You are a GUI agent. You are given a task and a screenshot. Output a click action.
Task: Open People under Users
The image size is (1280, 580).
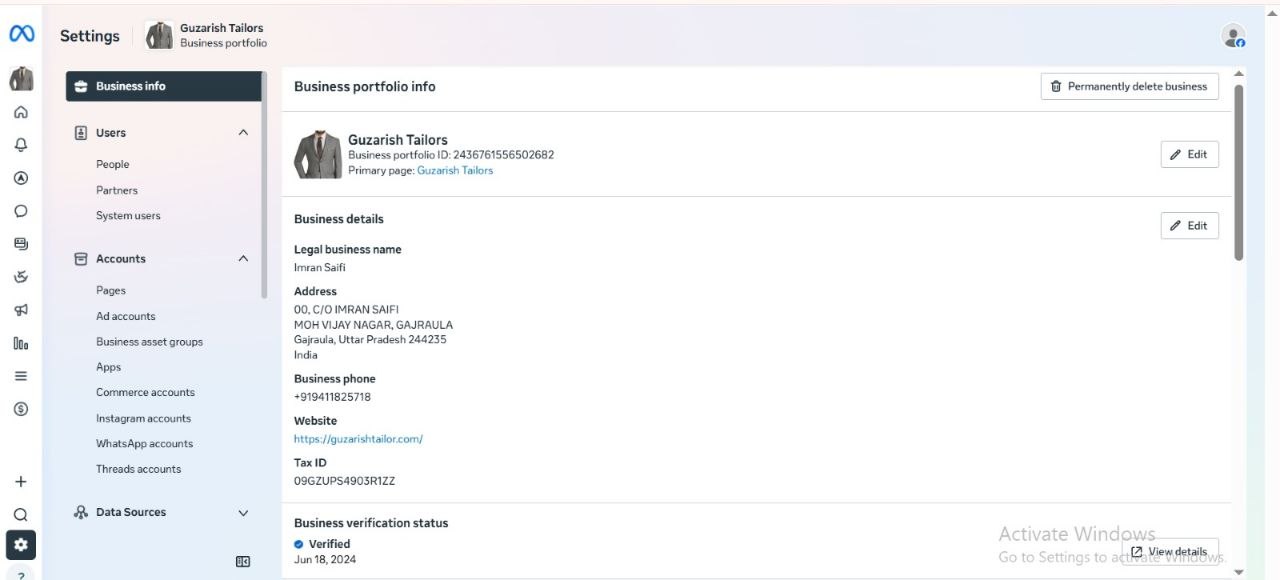click(113, 164)
